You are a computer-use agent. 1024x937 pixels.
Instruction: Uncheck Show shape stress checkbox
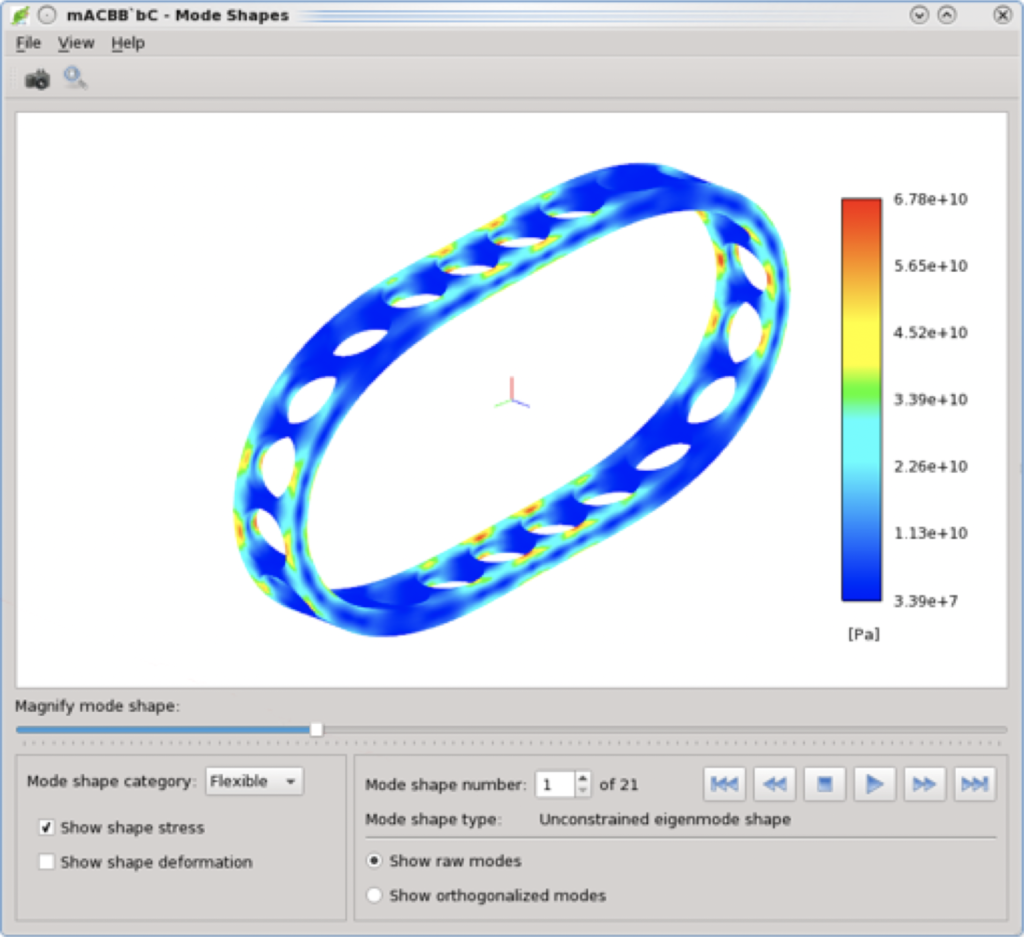tap(46, 827)
